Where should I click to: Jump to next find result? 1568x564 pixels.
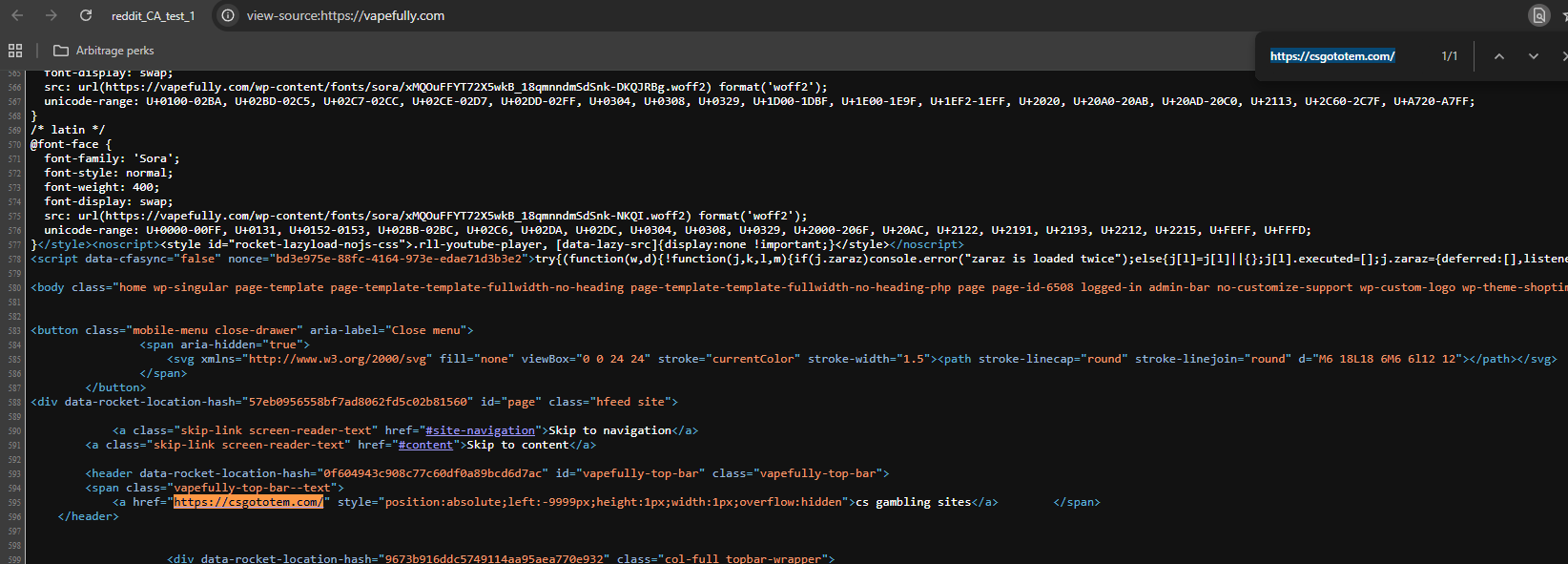click(1534, 56)
